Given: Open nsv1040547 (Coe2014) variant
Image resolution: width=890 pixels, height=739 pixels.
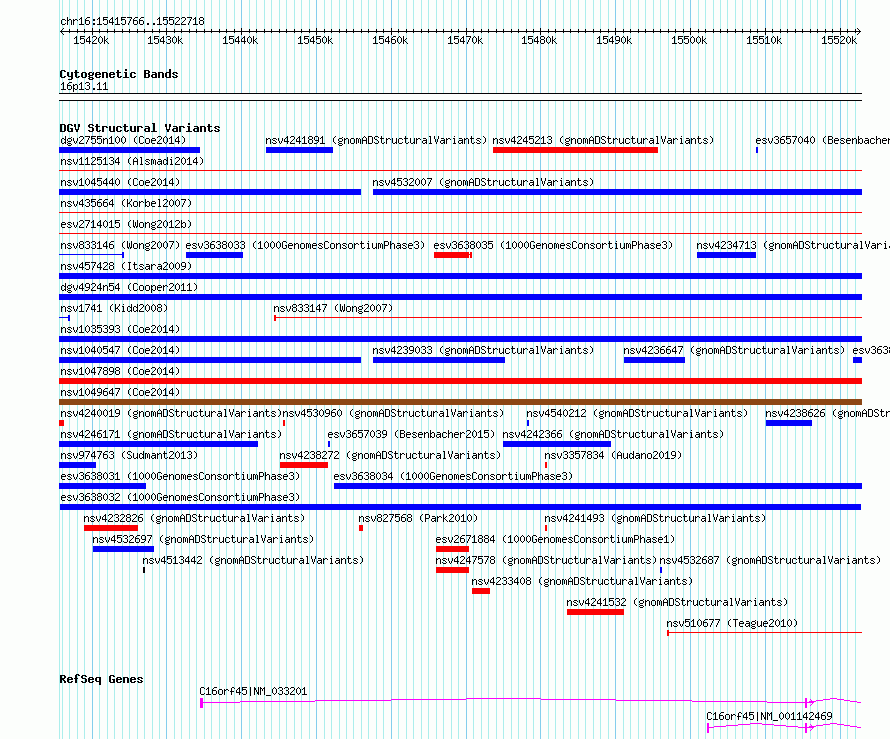Looking at the screenshot, I should click(x=120, y=350).
